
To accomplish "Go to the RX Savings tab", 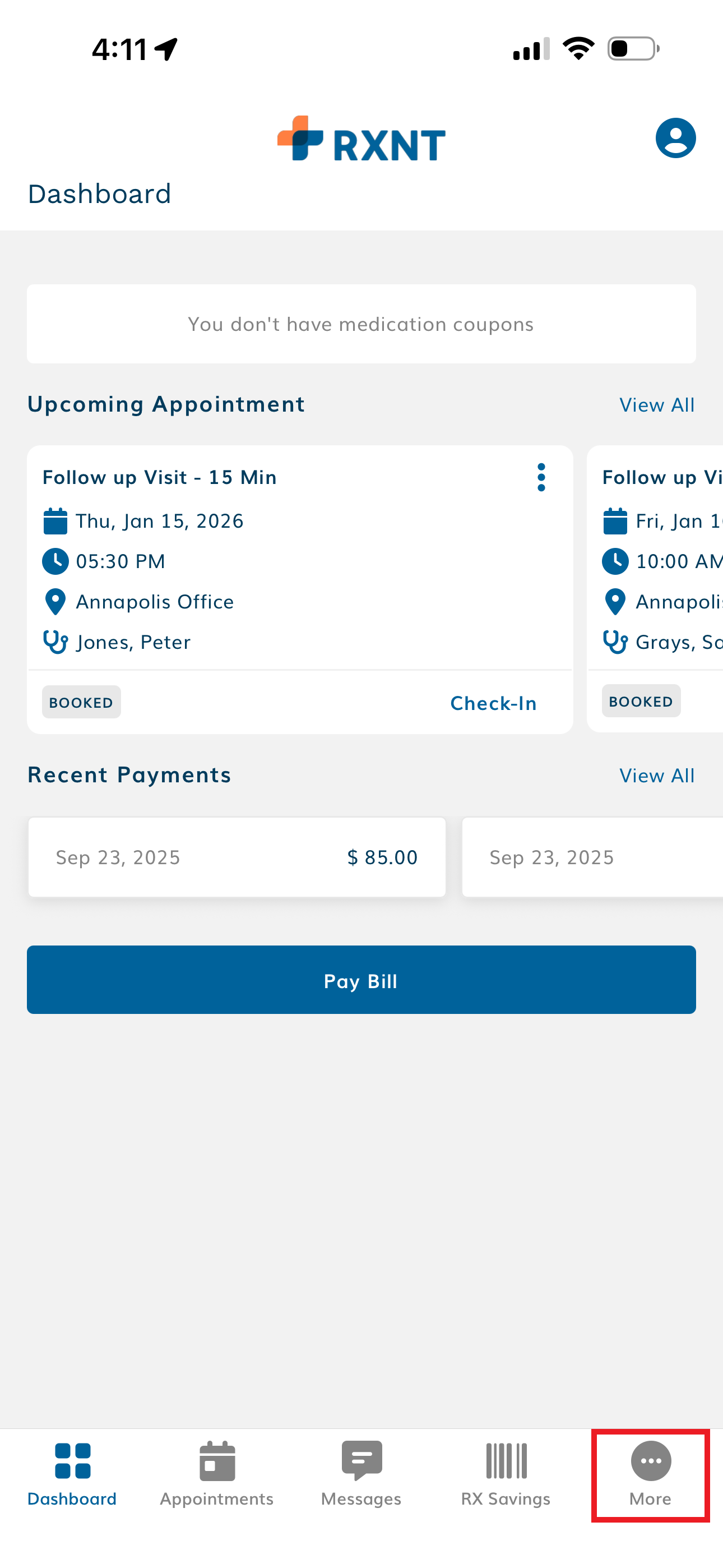I will click(506, 1473).
